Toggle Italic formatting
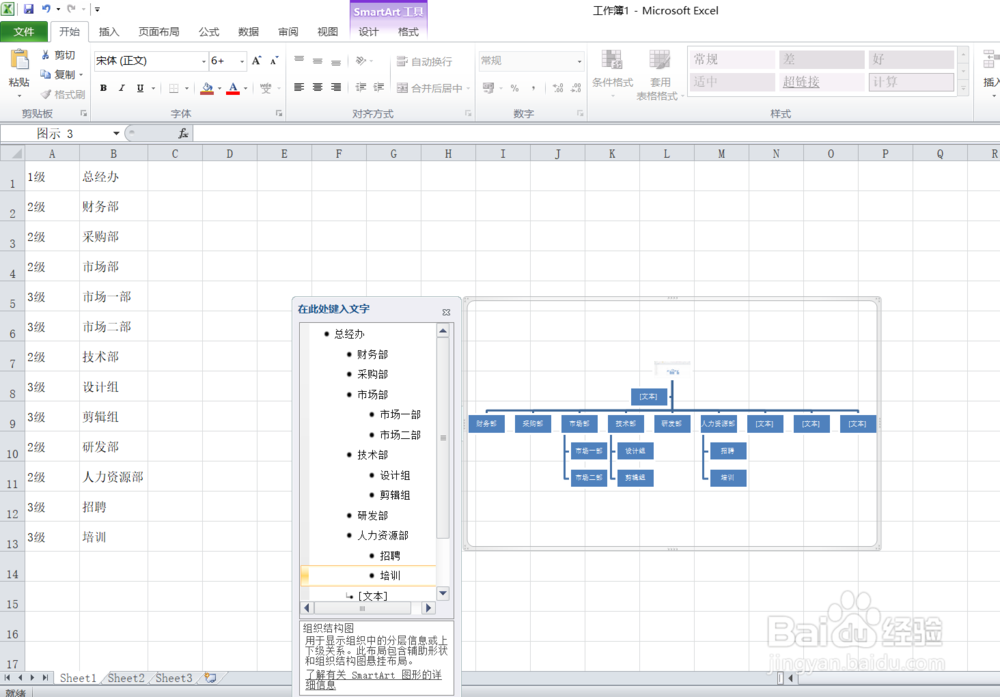 (121, 88)
